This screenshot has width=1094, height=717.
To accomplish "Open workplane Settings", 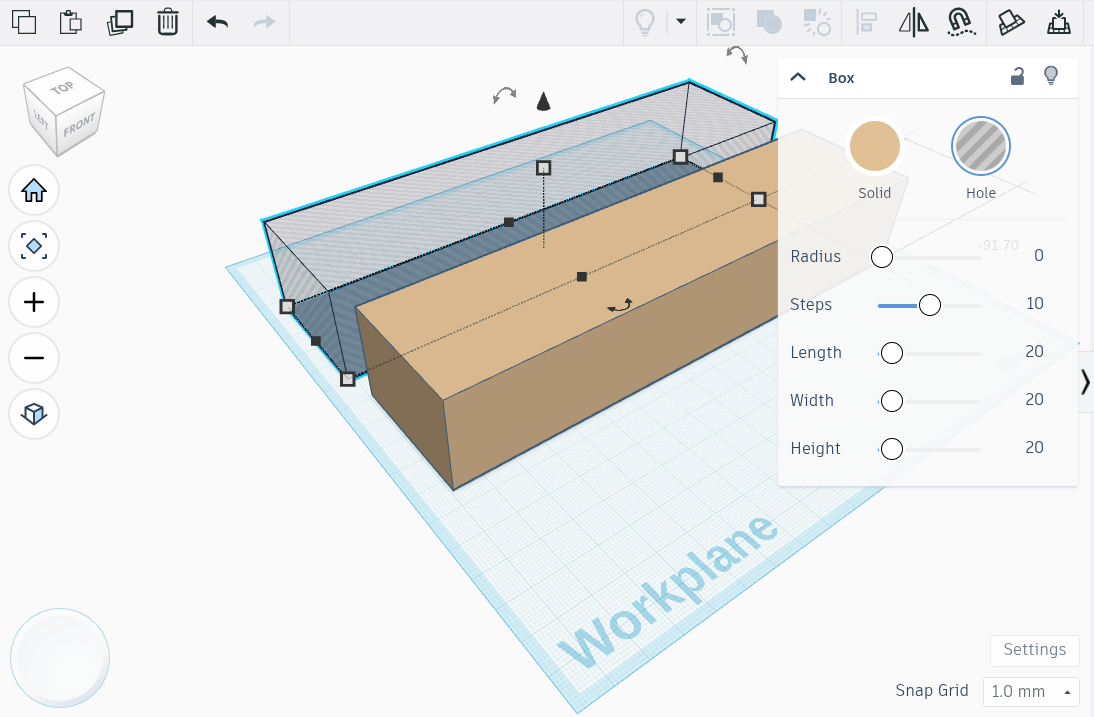I will [1034, 650].
